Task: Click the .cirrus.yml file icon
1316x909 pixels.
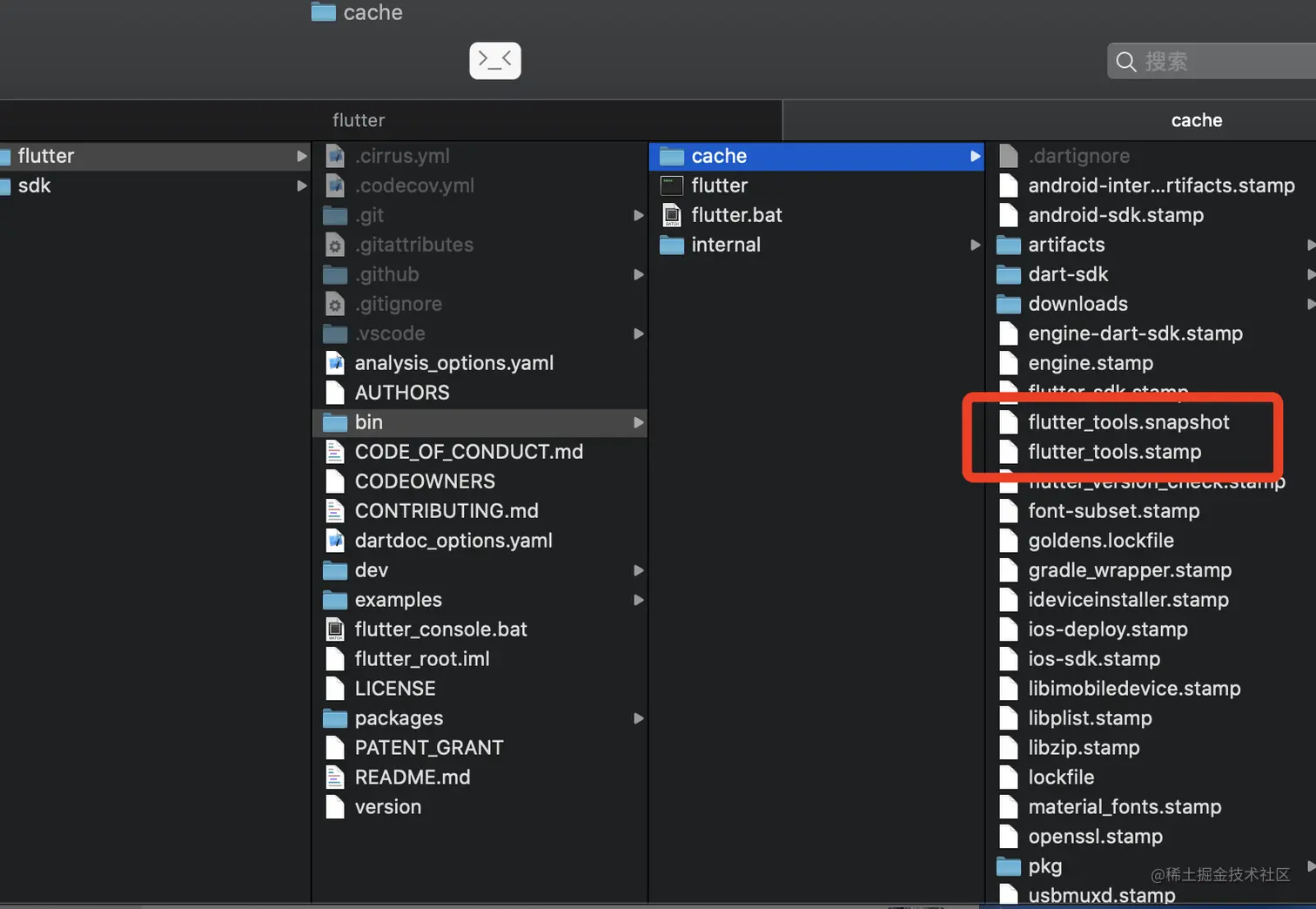Action: tap(335, 156)
